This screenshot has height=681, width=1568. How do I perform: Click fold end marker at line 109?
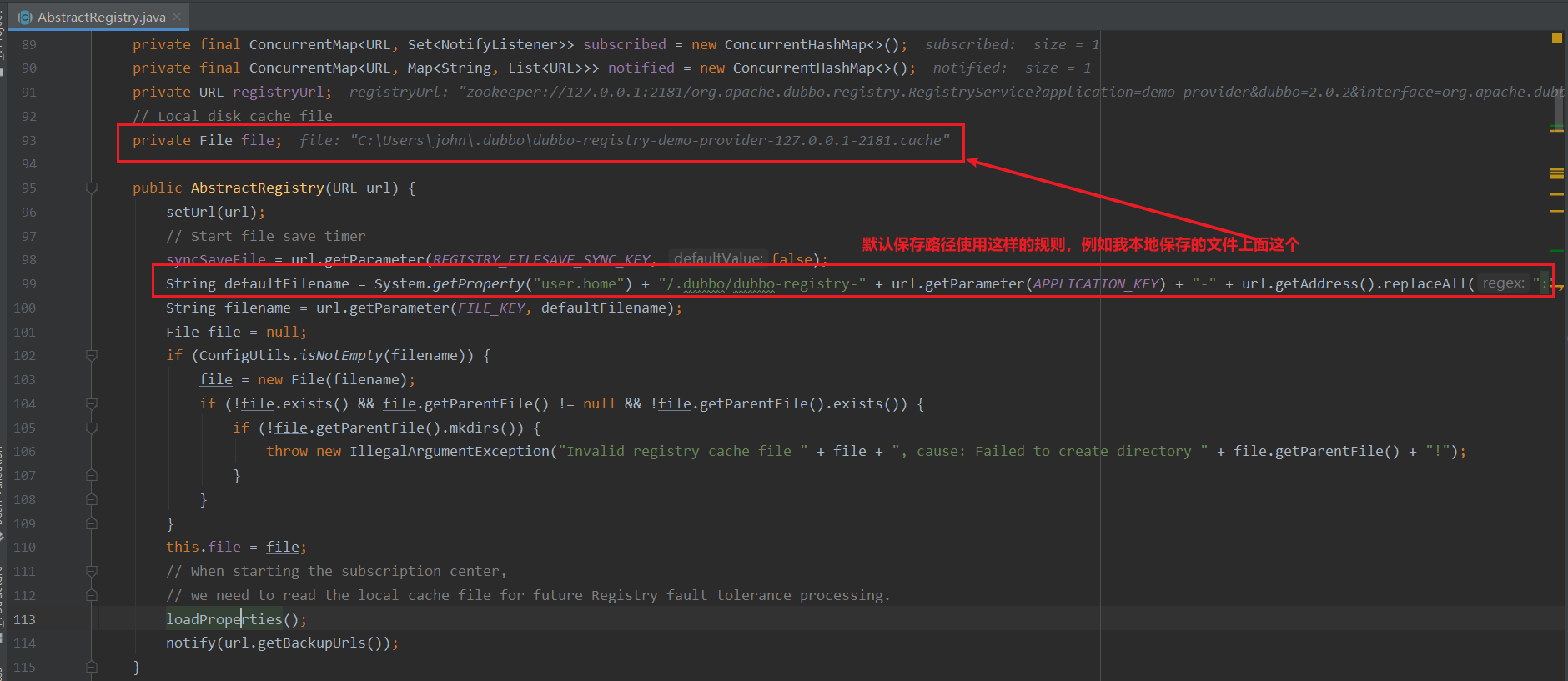(x=92, y=524)
